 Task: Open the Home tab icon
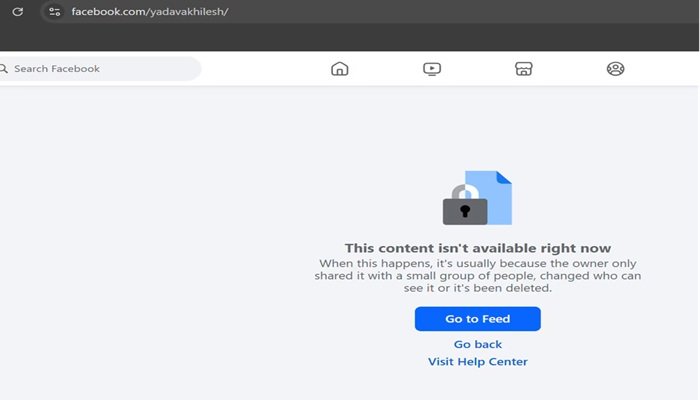click(340, 69)
